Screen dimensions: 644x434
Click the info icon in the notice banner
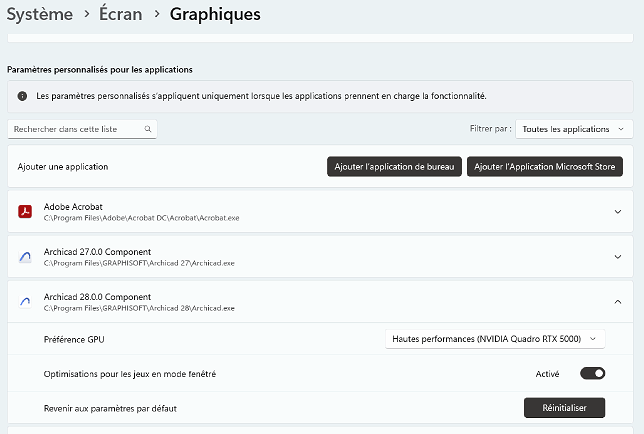point(22,96)
